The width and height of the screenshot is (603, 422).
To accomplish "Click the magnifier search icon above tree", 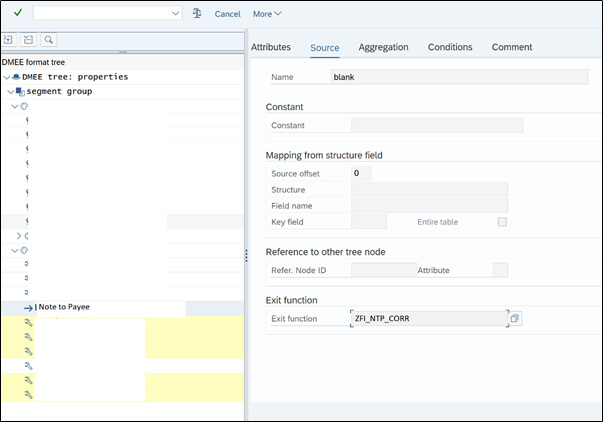I will click(48, 40).
